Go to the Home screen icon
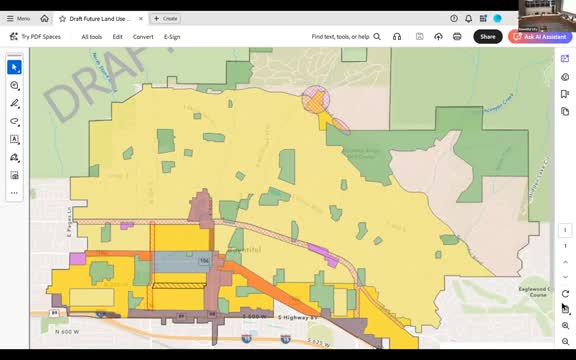576x360 pixels. click(44, 18)
